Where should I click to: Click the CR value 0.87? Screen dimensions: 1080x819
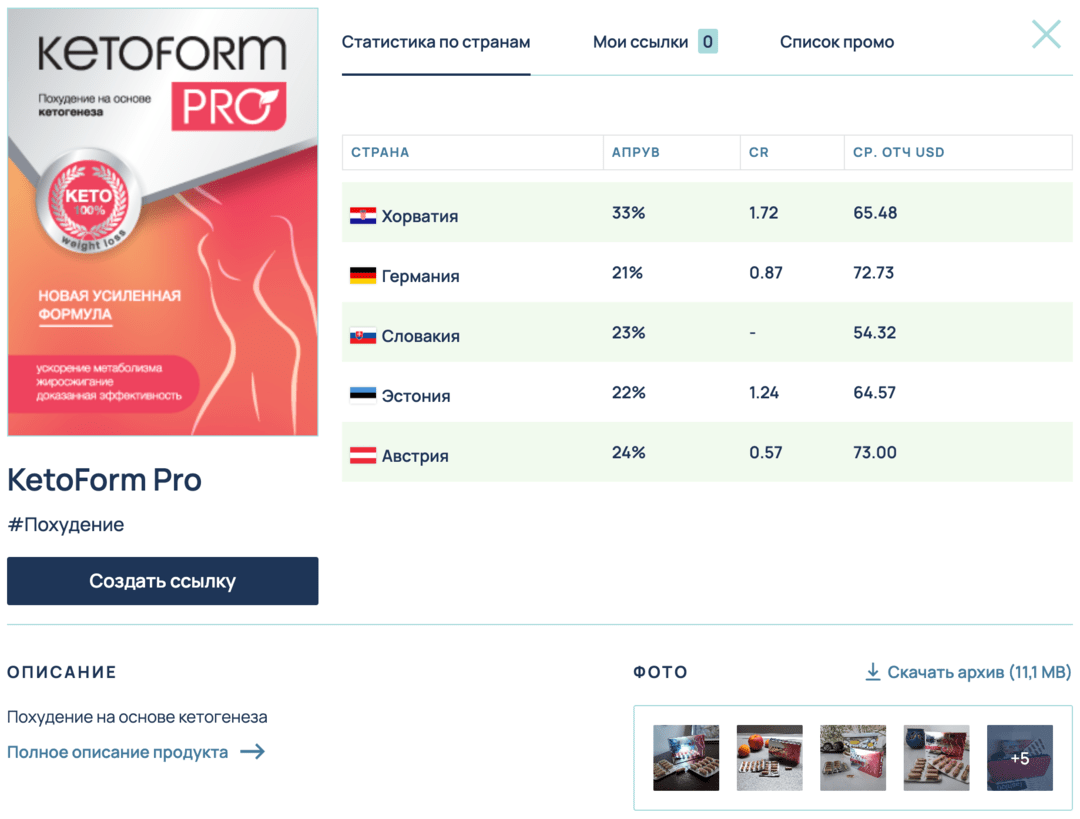point(766,273)
